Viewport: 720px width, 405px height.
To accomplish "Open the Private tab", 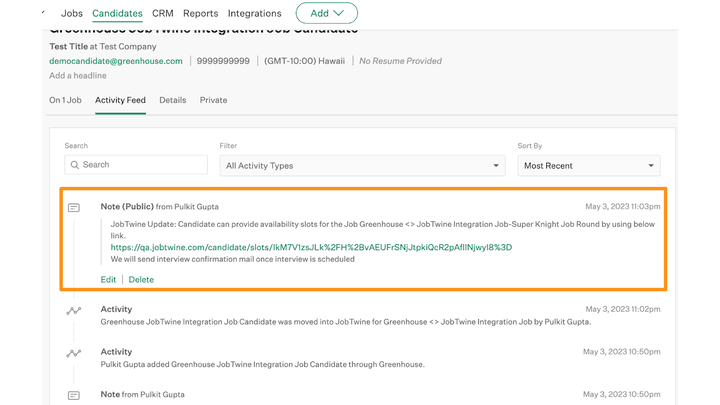I will [x=213, y=100].
